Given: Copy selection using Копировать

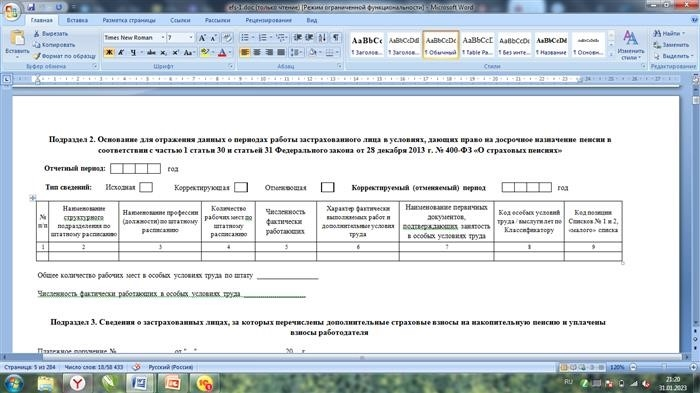Looking at the screenshot, I should 54,45.
